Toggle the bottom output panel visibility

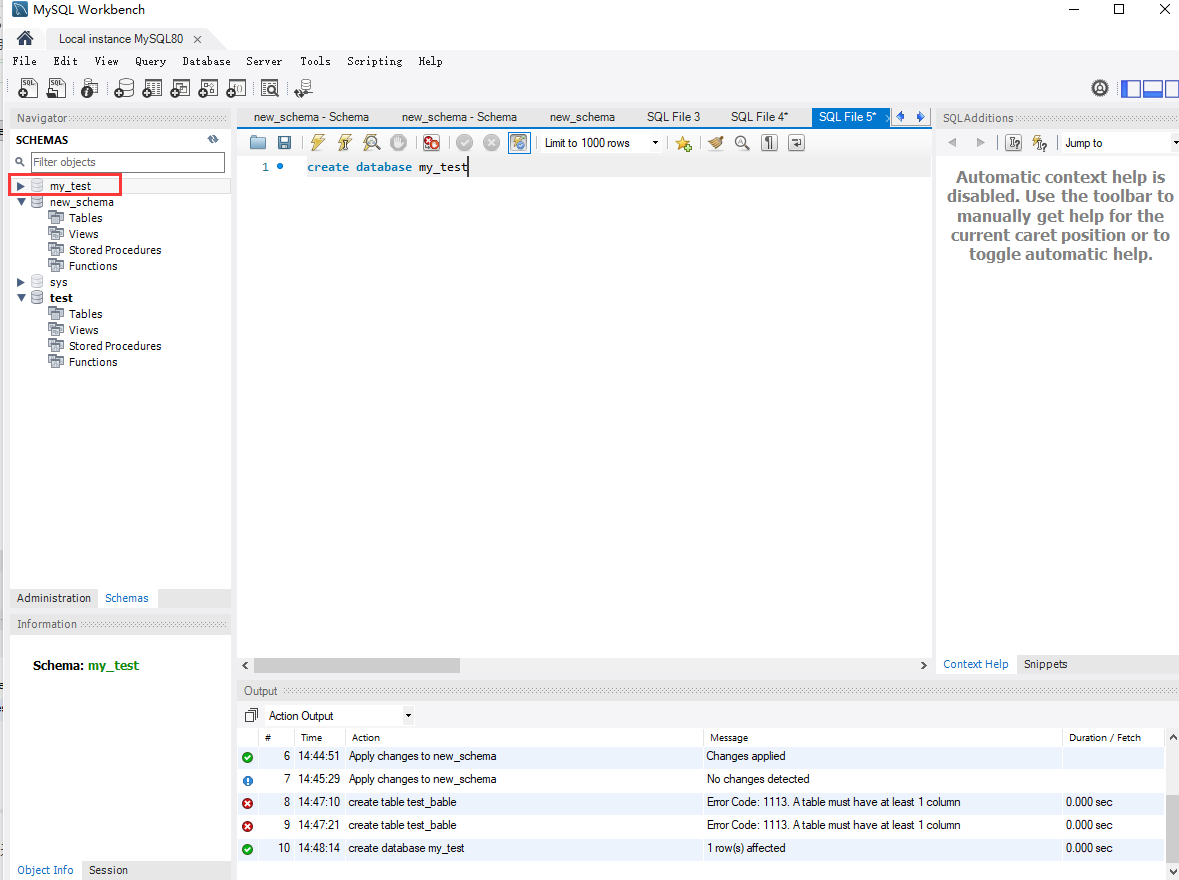(x=1153, y=89)
